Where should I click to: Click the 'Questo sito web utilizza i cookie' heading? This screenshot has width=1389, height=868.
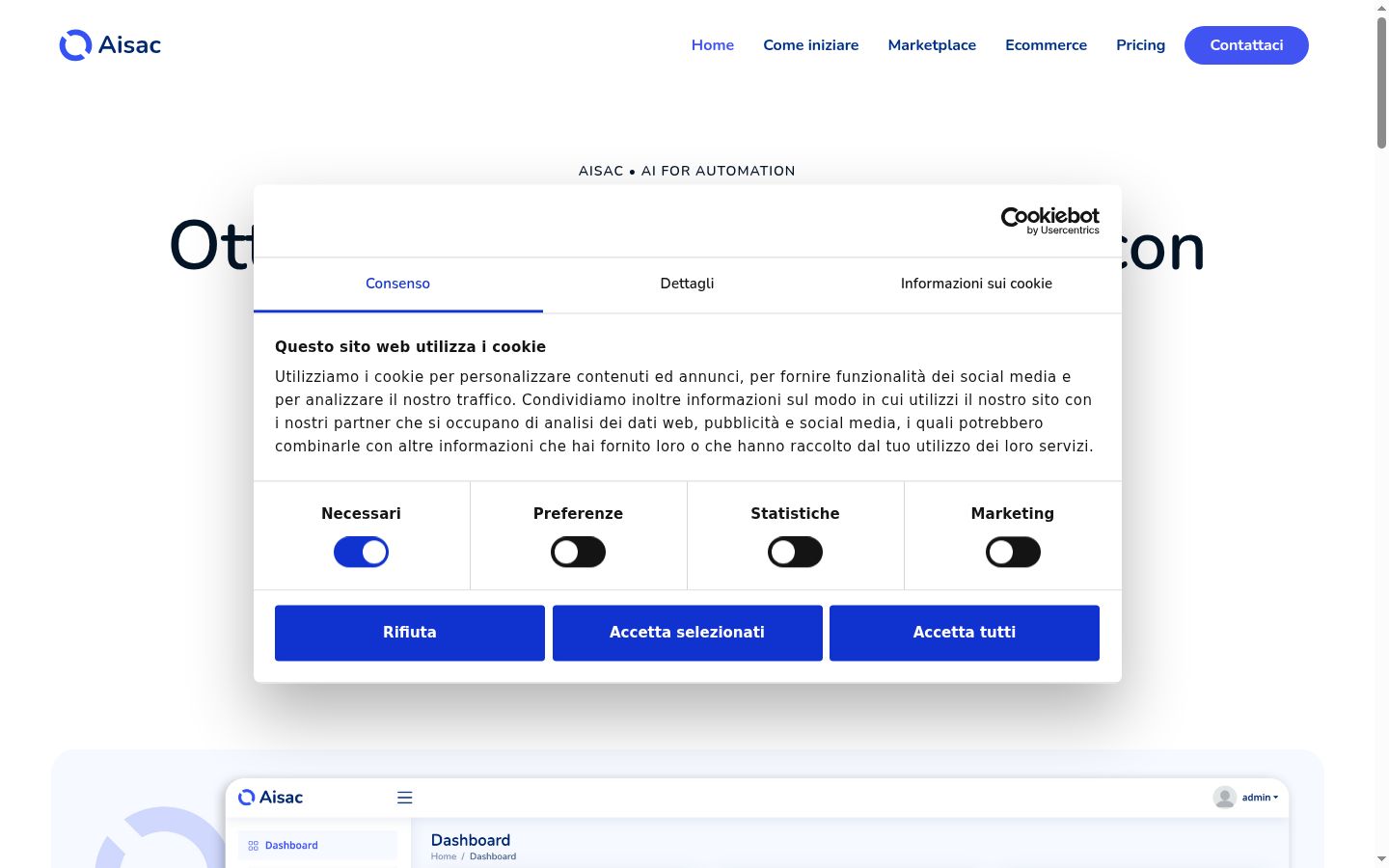coord(410,347)
